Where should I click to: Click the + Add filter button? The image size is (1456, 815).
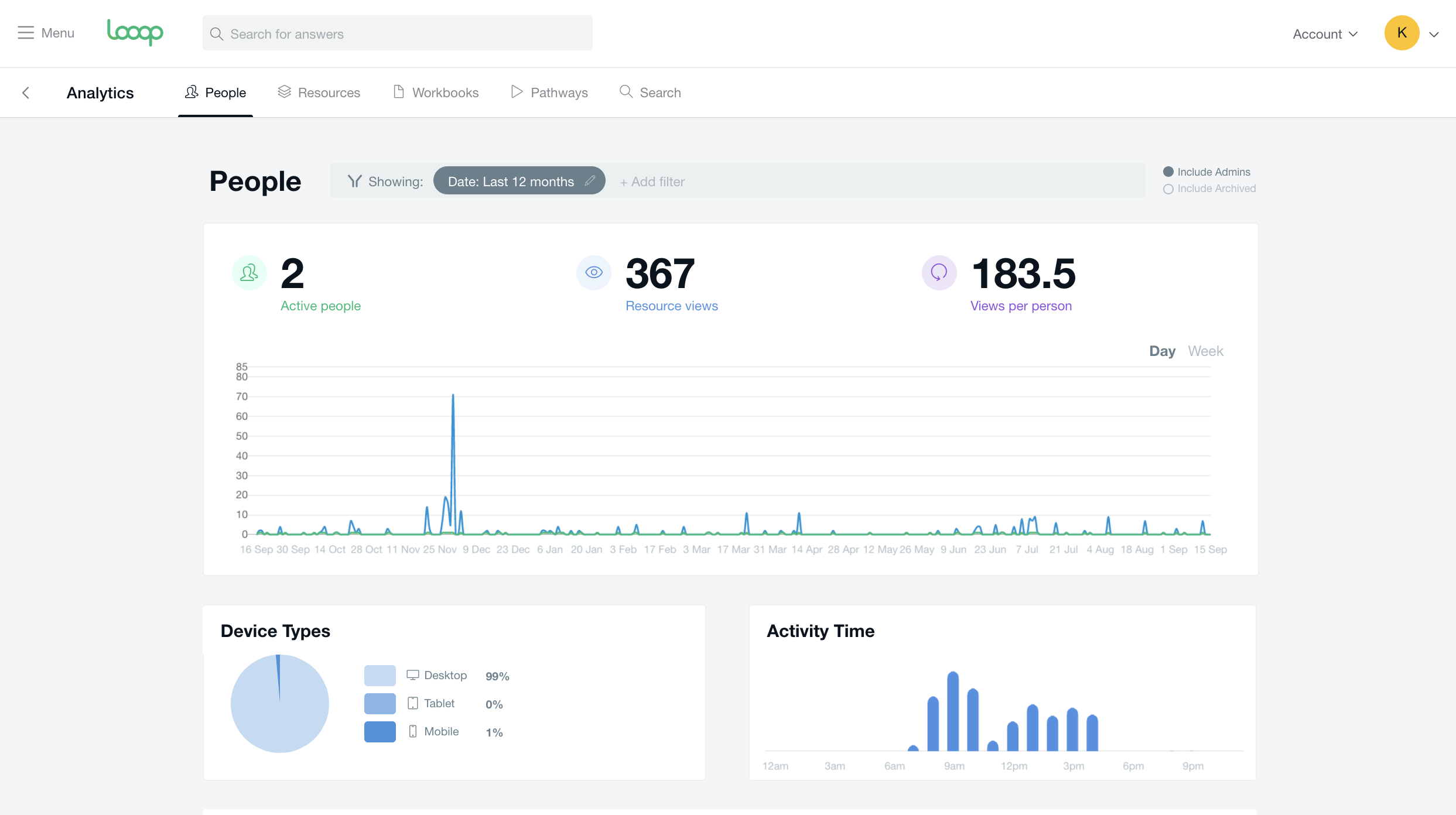(652, 182)
